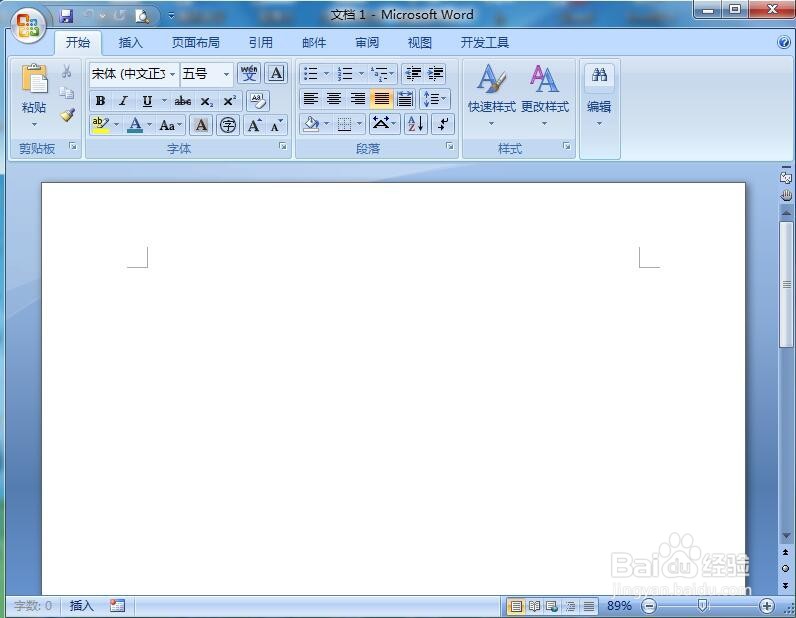Switch to the 视图 tab
796x618 pixels.
(419, 43)
